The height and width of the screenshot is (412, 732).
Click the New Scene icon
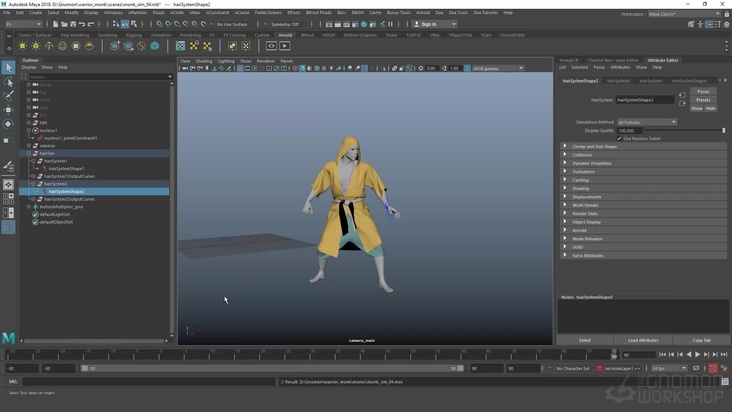pyautogui.click(x=56, y=24)
